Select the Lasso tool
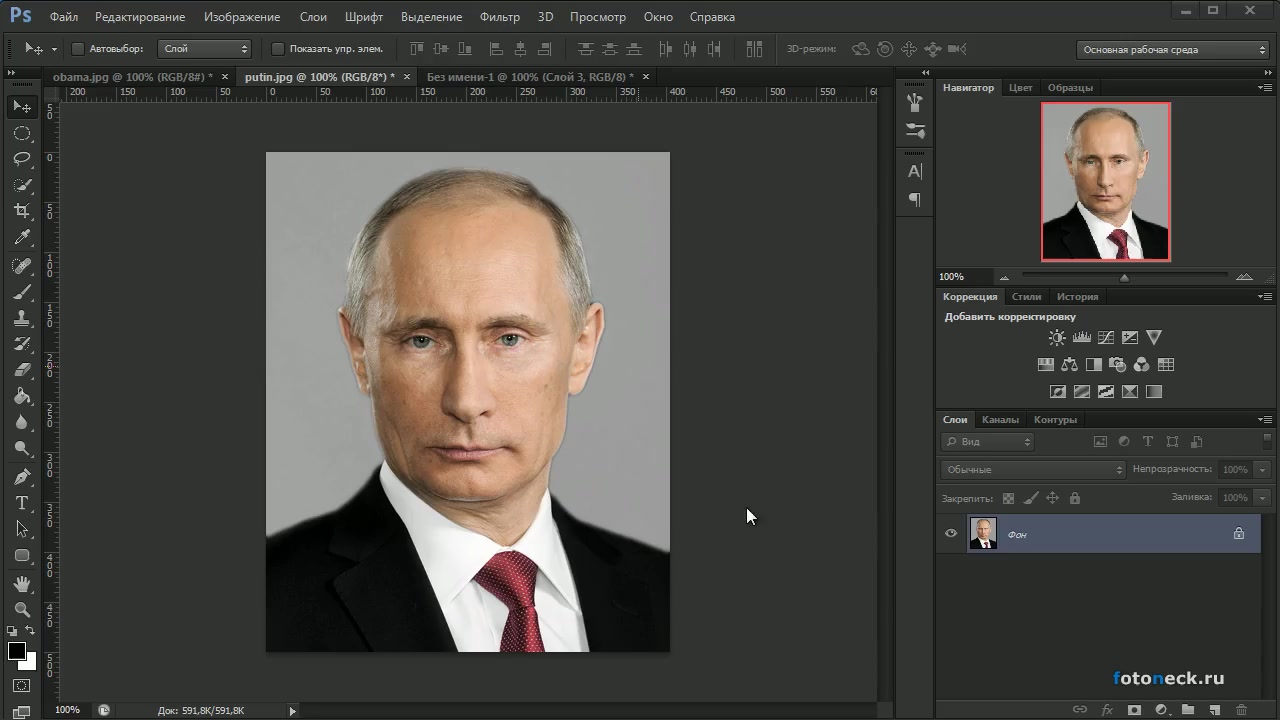Image resolution: width=1280 pixels, height=720 pixels. click(x=22, y=159)
